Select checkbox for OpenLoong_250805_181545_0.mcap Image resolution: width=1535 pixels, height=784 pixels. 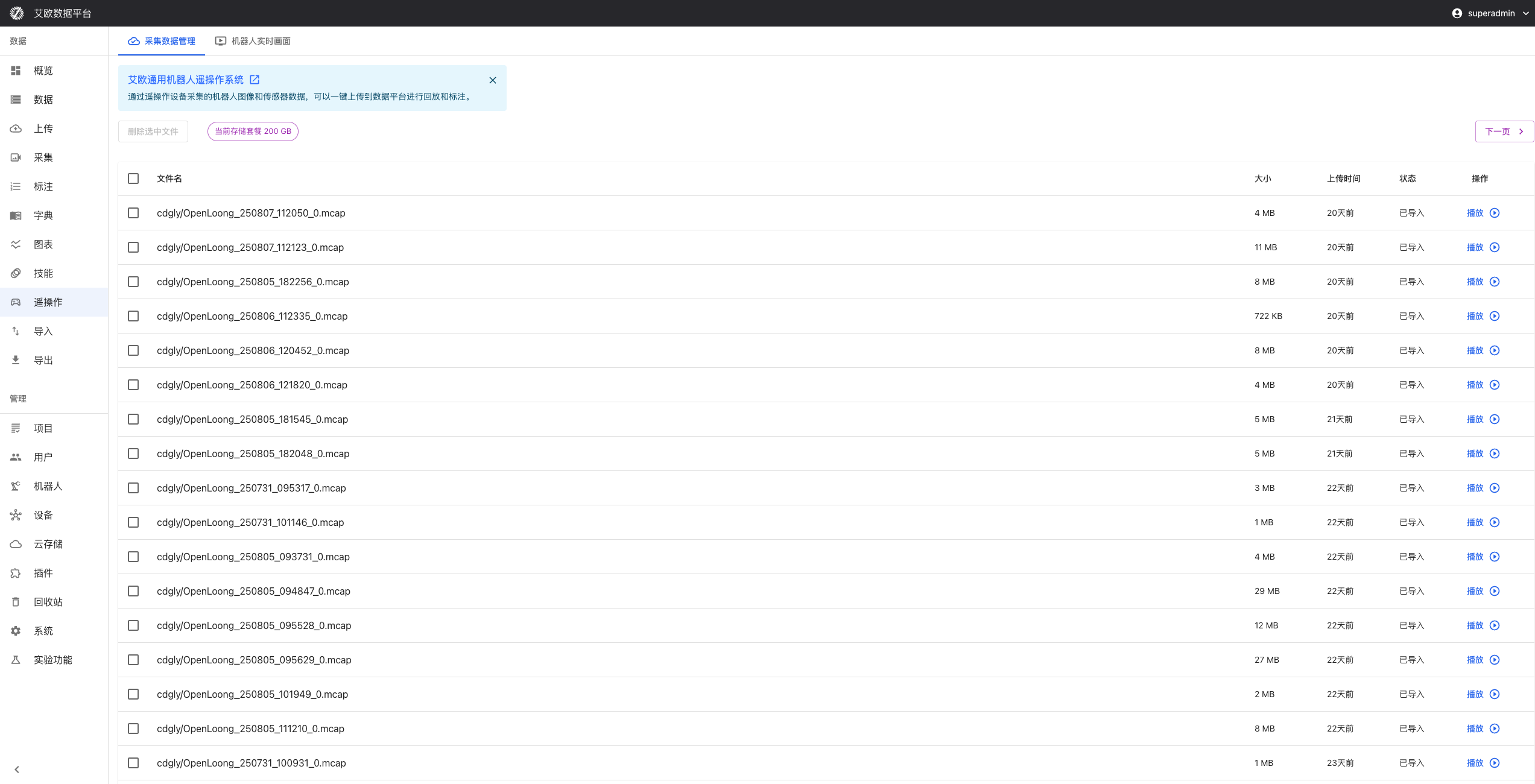coord(133,419)
